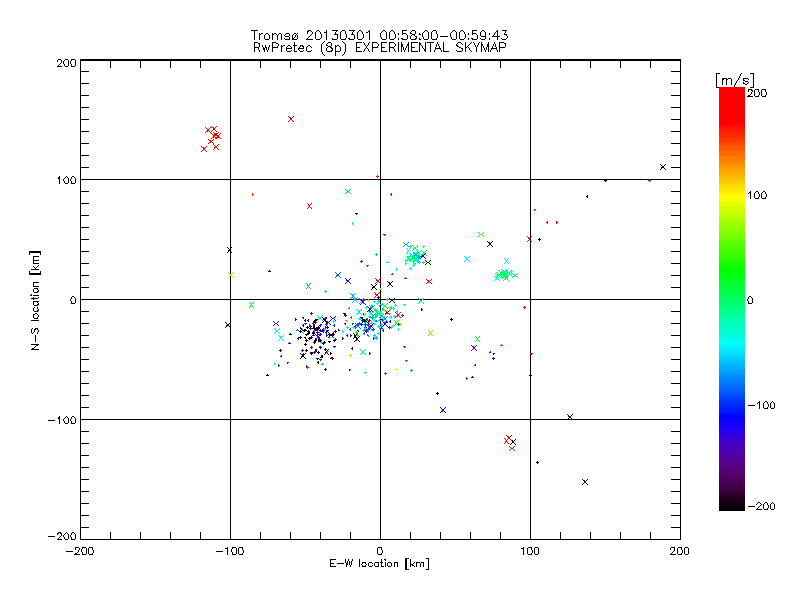Click the y-axis '200' tick label
This screenshot has height=600, width=800.
[66, 63]
